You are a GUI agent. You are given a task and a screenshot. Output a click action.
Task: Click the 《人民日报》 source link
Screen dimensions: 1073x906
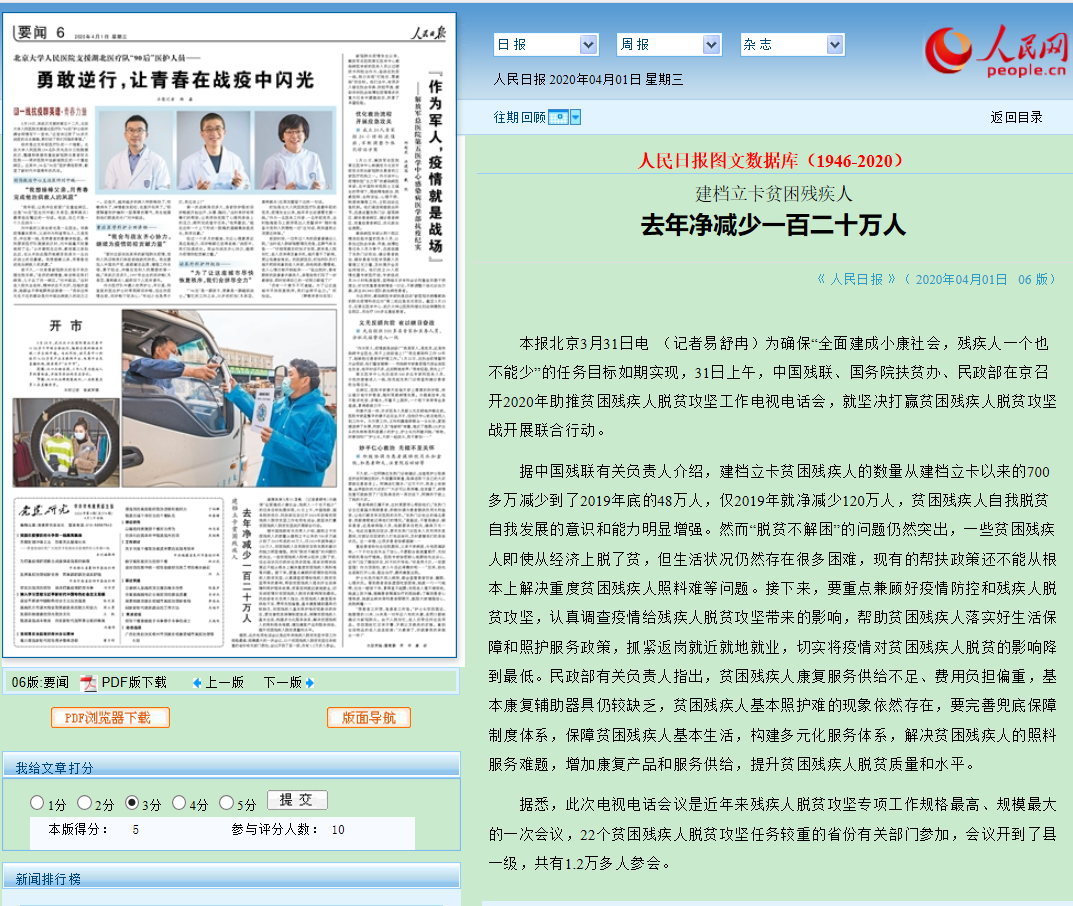click(856, 279)
